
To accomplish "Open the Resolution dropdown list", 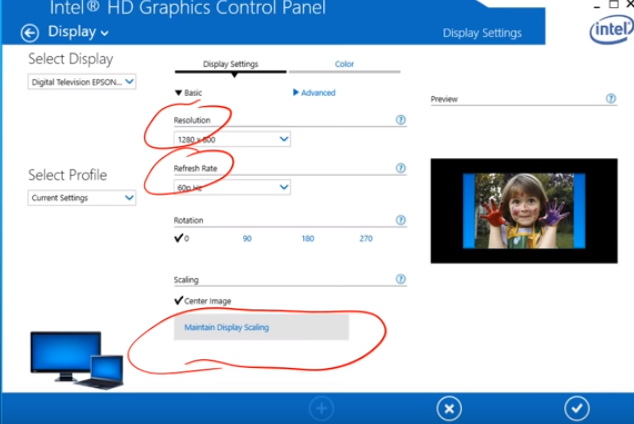I will pos(232,139).
